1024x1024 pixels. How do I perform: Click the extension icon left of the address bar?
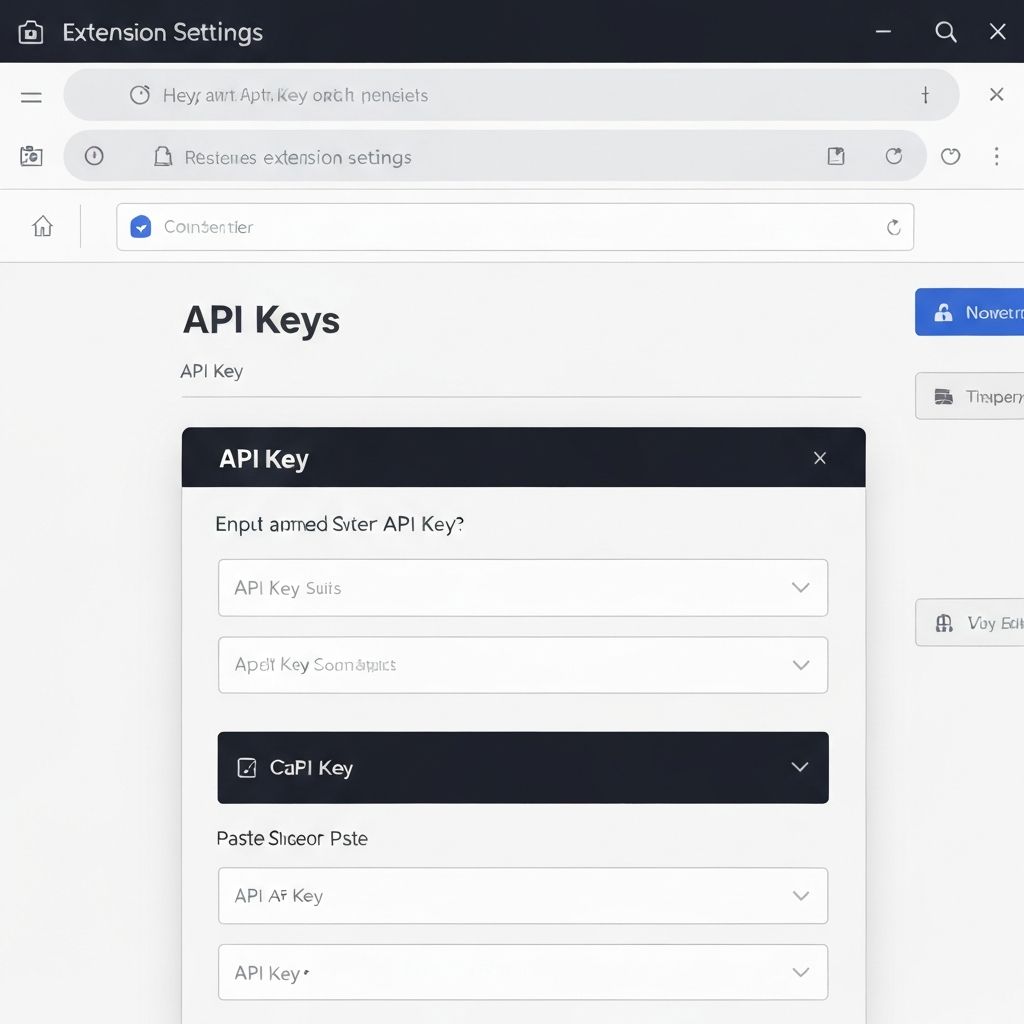coord(31,156)
